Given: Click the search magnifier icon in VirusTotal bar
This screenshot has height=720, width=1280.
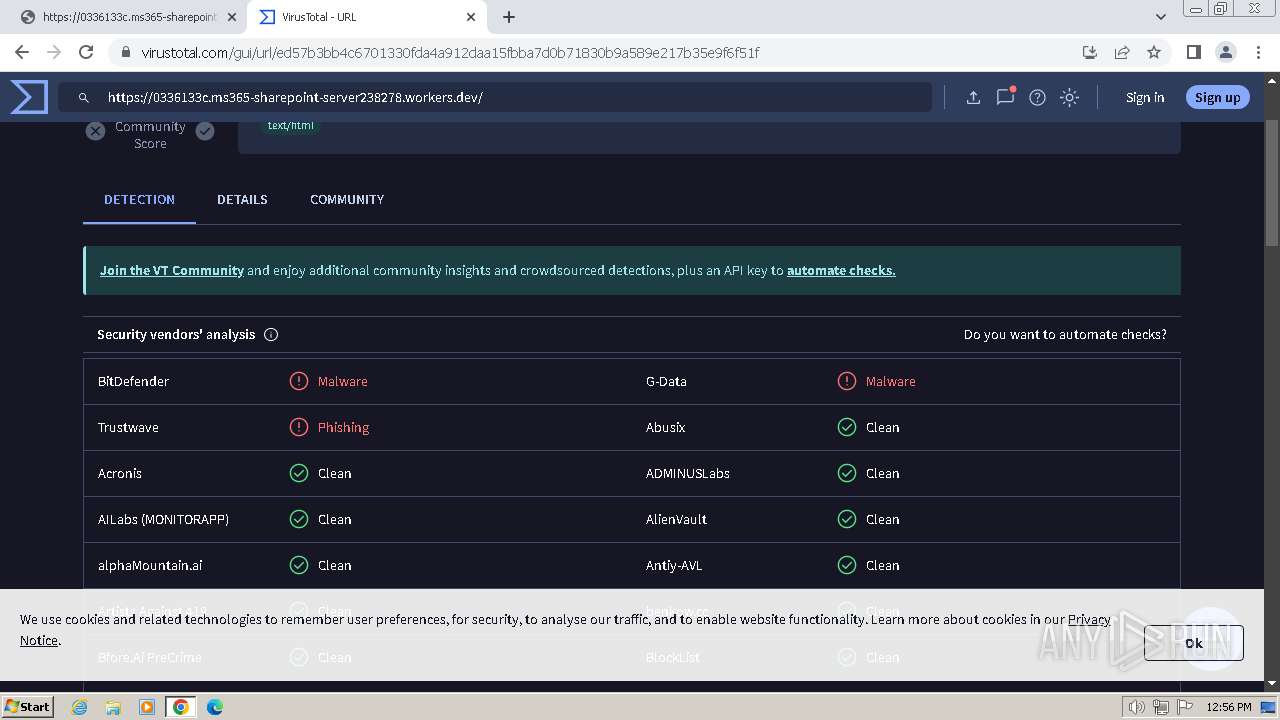Looking at the screenshot, I should tap(84, 97).
